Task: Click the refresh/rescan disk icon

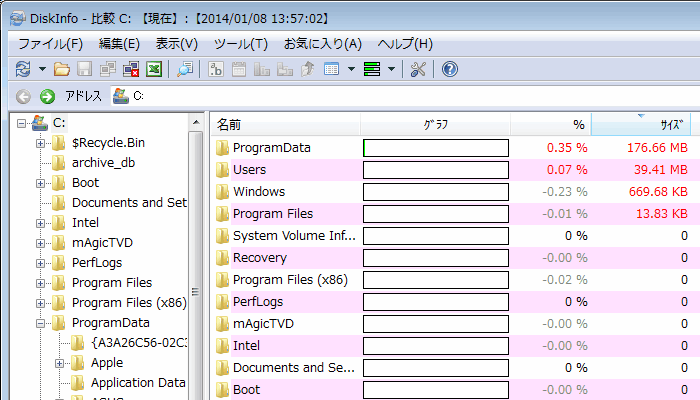Action: 22,69
